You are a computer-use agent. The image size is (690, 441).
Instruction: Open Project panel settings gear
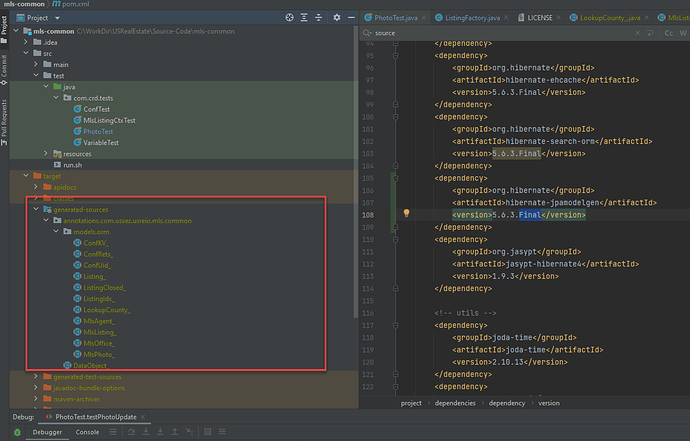337,18
